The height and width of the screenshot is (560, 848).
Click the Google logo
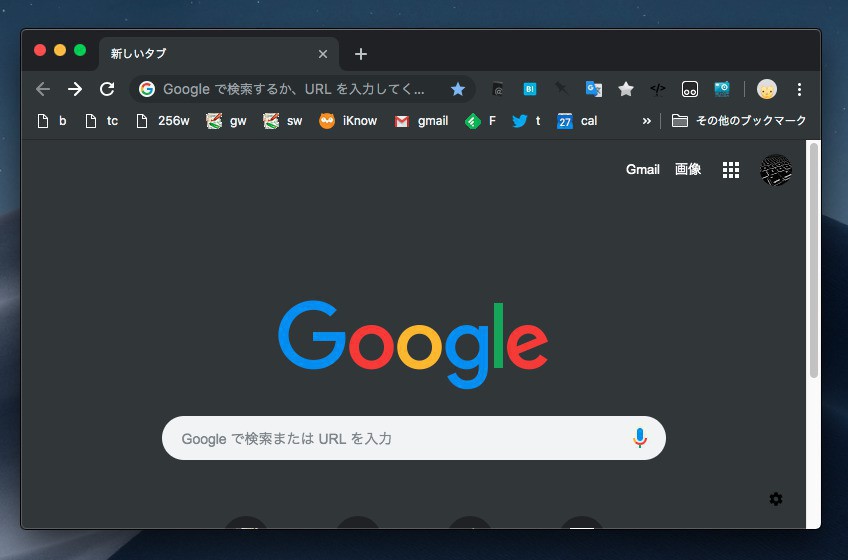point(413,344)
